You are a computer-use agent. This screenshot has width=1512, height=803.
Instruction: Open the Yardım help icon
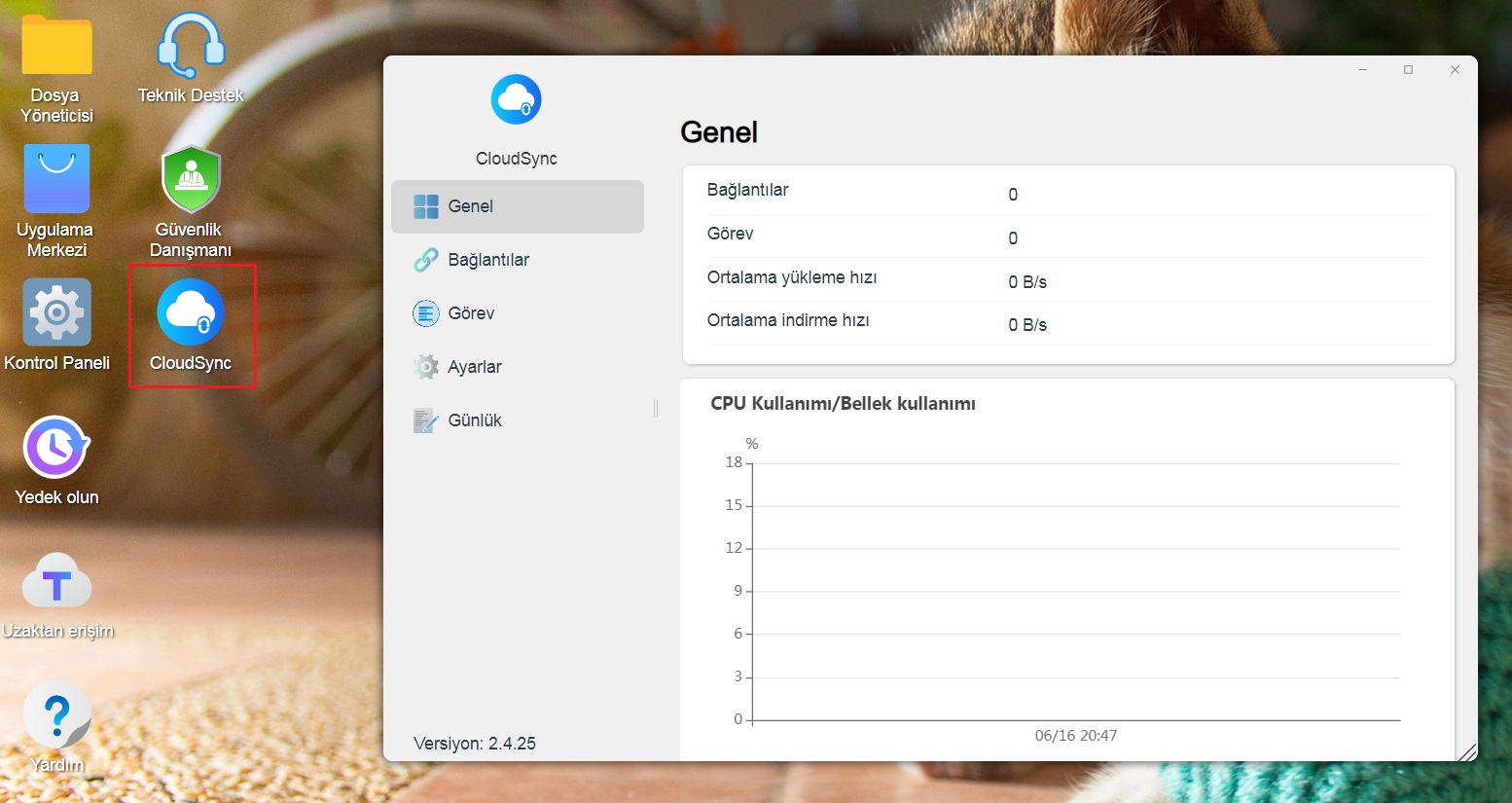coord(56,716)
